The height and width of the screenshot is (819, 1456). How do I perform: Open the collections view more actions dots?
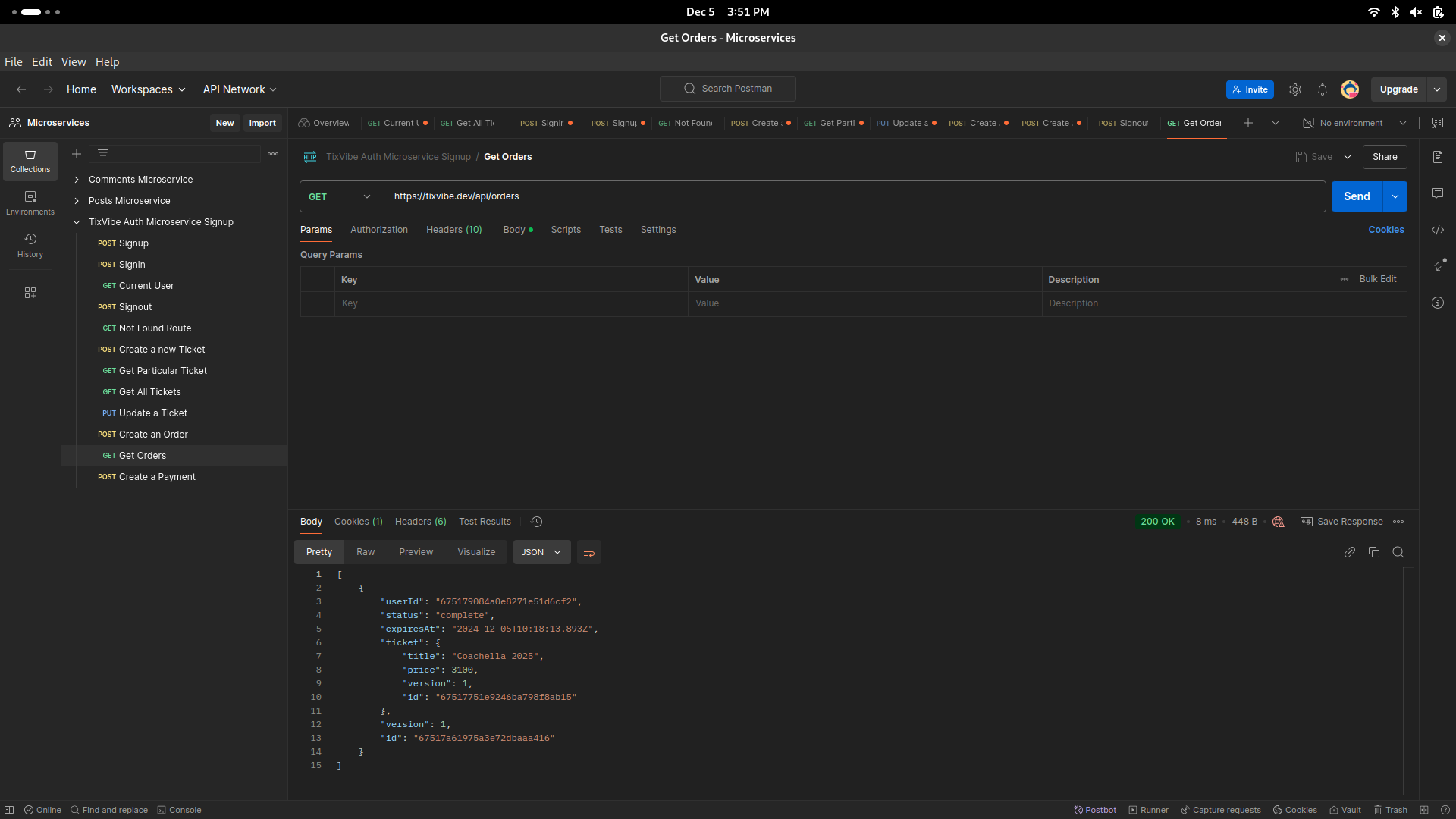[x=273, y=154]
